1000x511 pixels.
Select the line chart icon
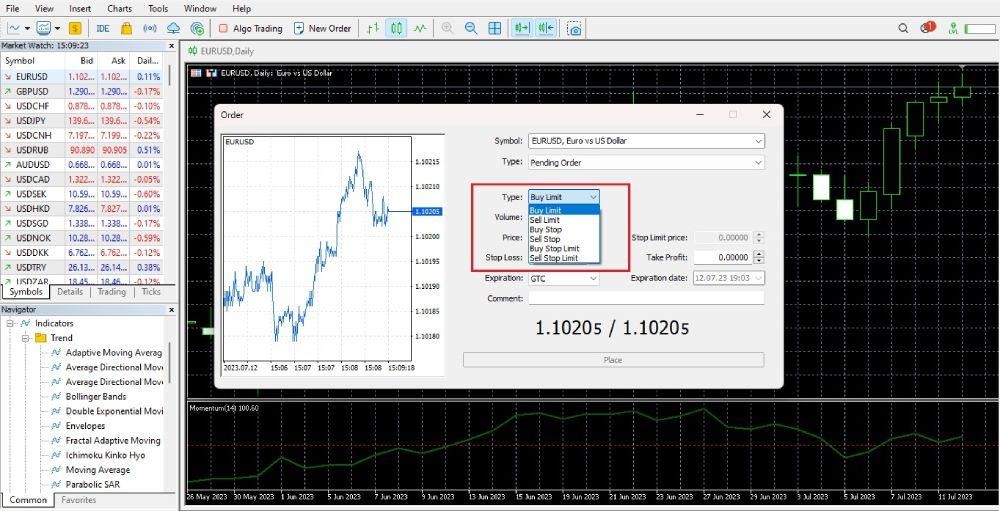(x=420, y=28)
